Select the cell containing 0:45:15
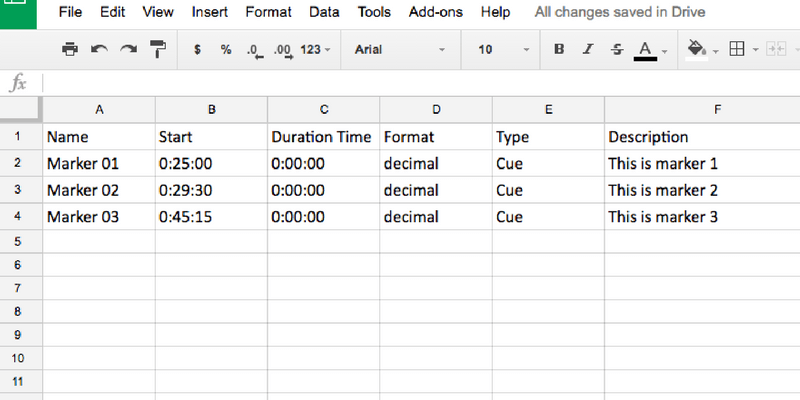This screenshot has height=400, width=800. [211, 216]
